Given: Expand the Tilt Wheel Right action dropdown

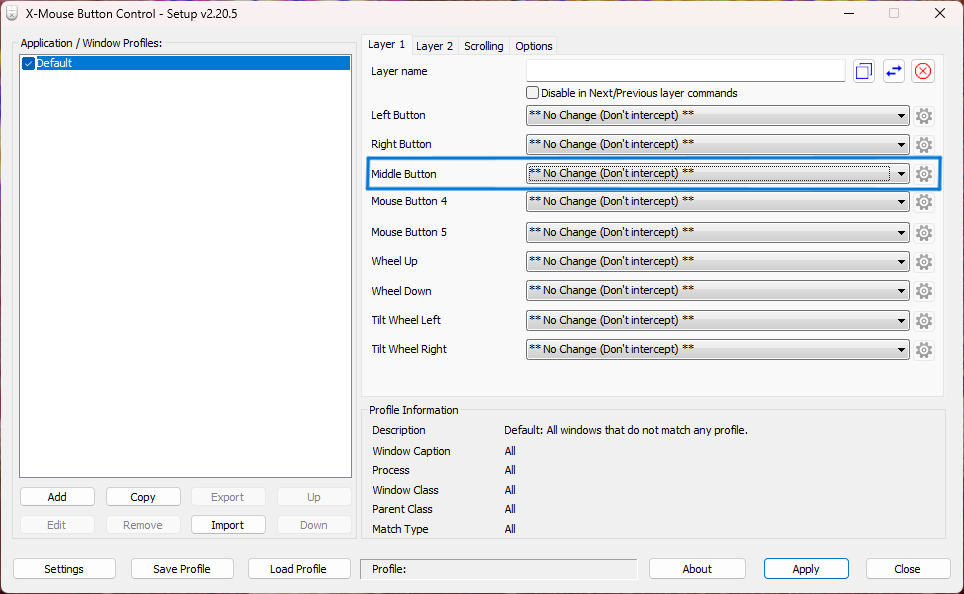Looking at the screenshot, I should coord(717,349).
